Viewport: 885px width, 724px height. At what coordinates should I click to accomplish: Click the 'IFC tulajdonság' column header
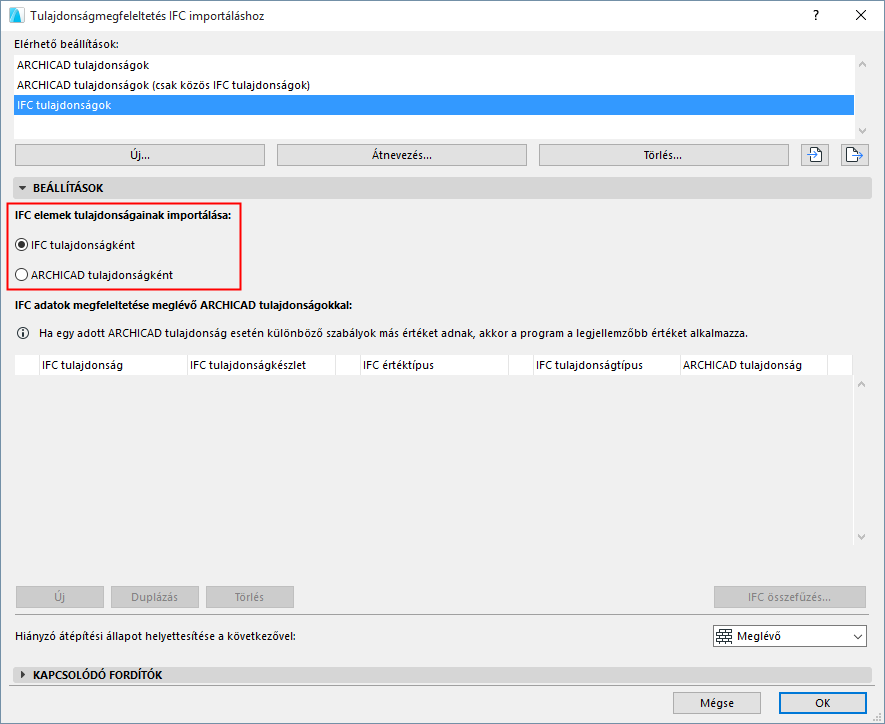(113, 365)
